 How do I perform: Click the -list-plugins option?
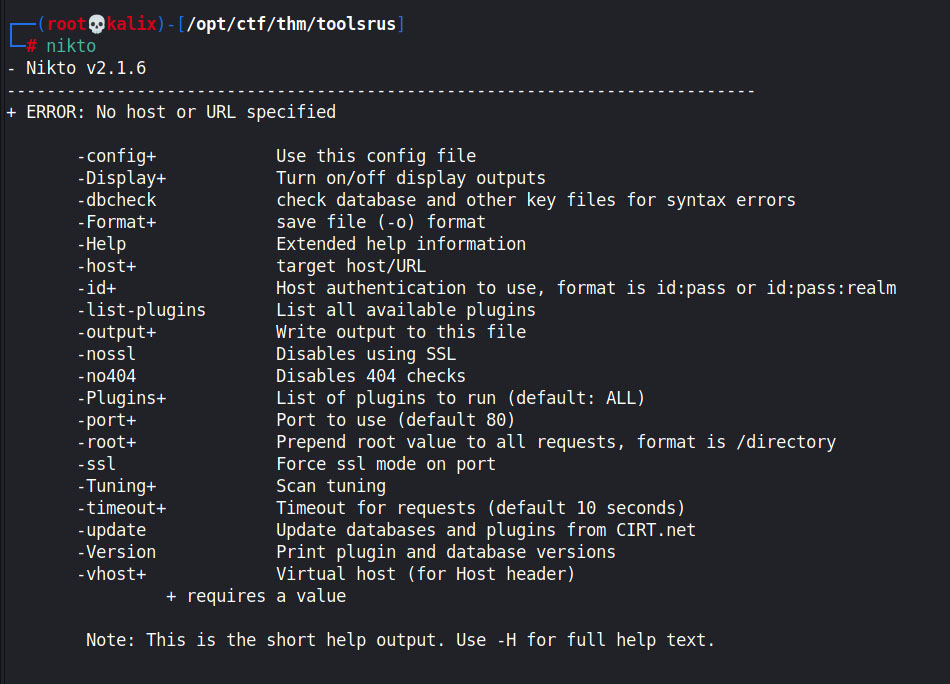[x=142, y=310]
